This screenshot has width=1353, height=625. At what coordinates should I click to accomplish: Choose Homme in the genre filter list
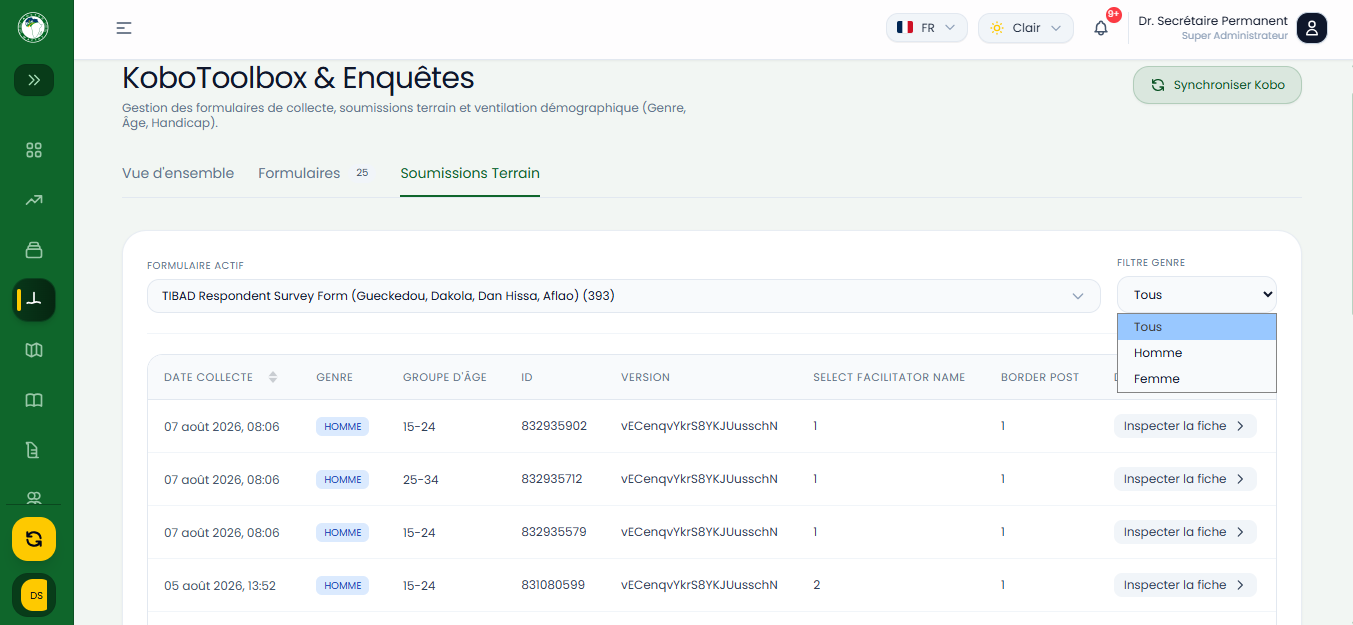1197,353
